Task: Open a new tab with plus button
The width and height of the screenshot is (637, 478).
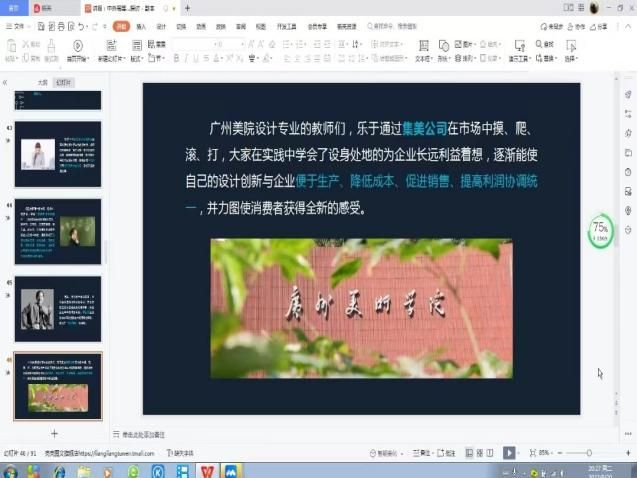Action: point(187,8)
